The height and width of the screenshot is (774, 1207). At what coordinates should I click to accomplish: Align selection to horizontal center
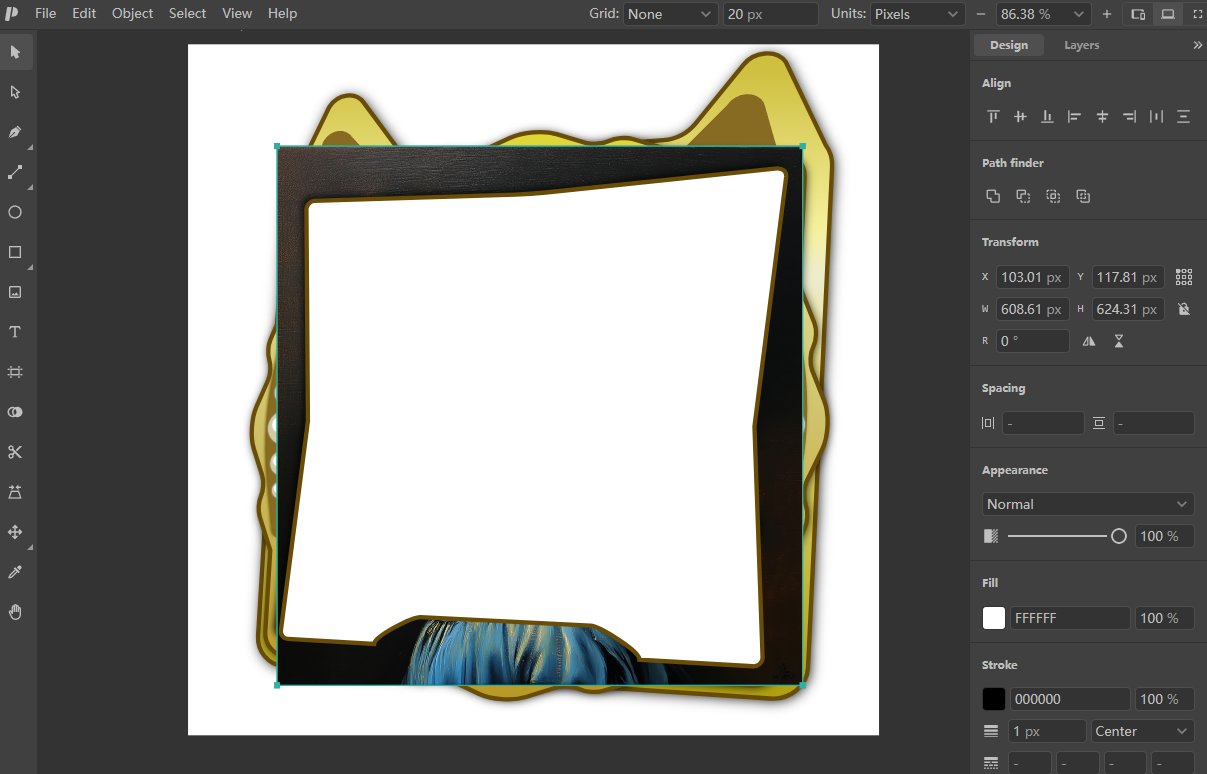pyautogui.click(x=1102, y=117)
